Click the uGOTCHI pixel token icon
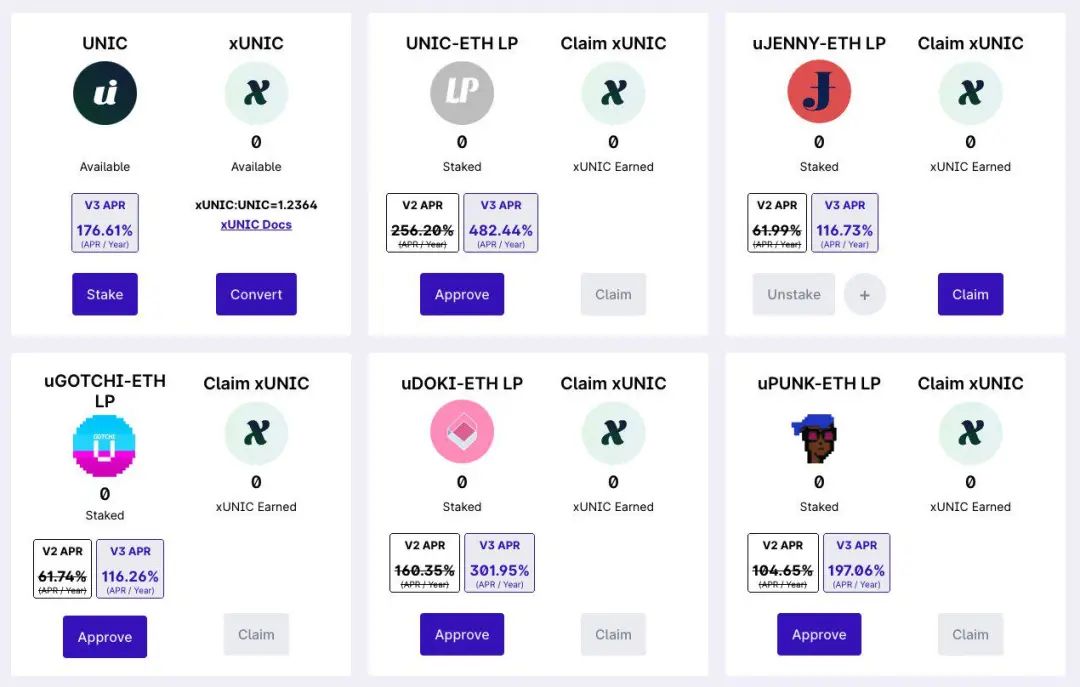The image size is (1080, 687). [105, 446]
